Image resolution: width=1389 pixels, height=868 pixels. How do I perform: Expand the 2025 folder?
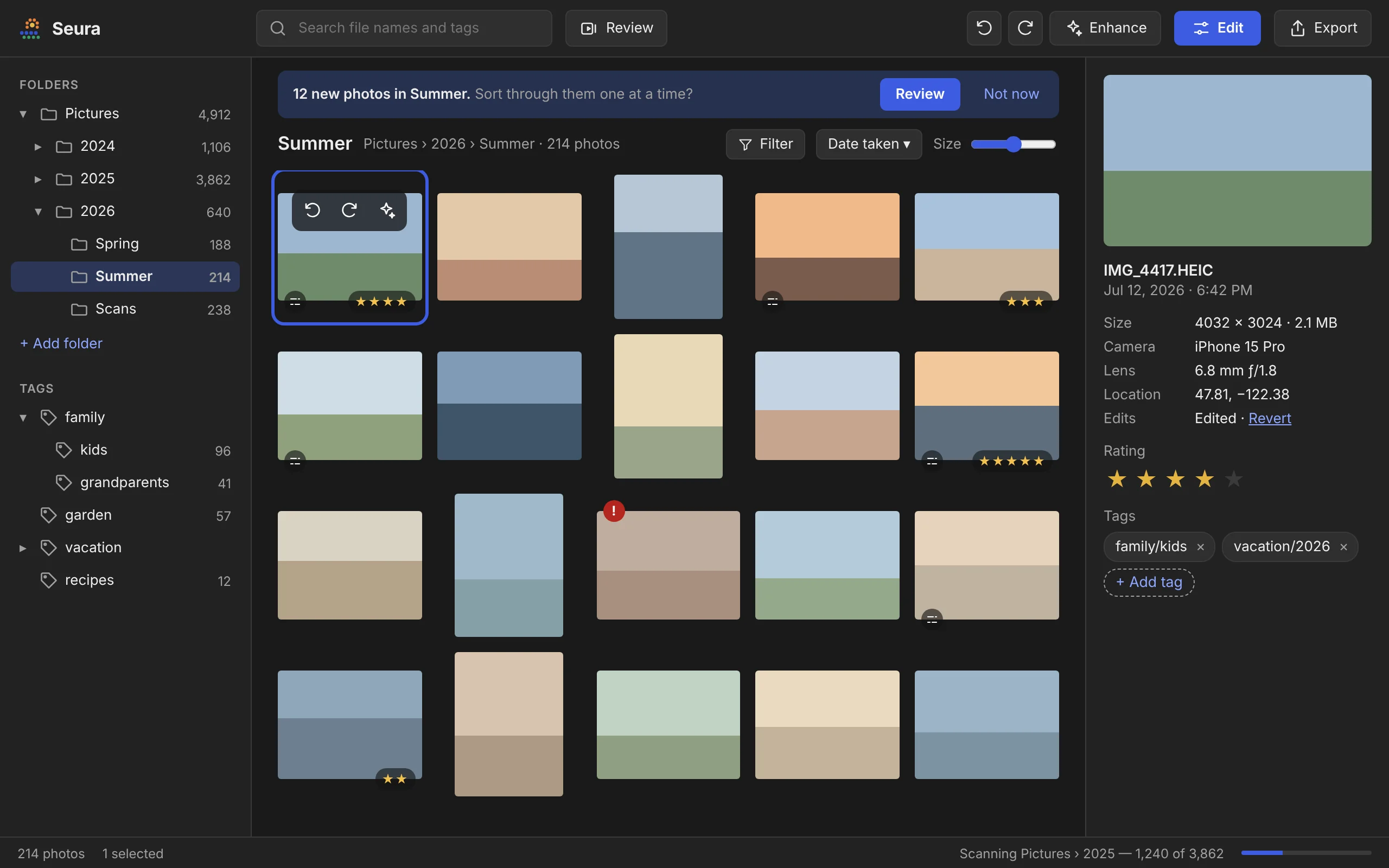point(38,179)
